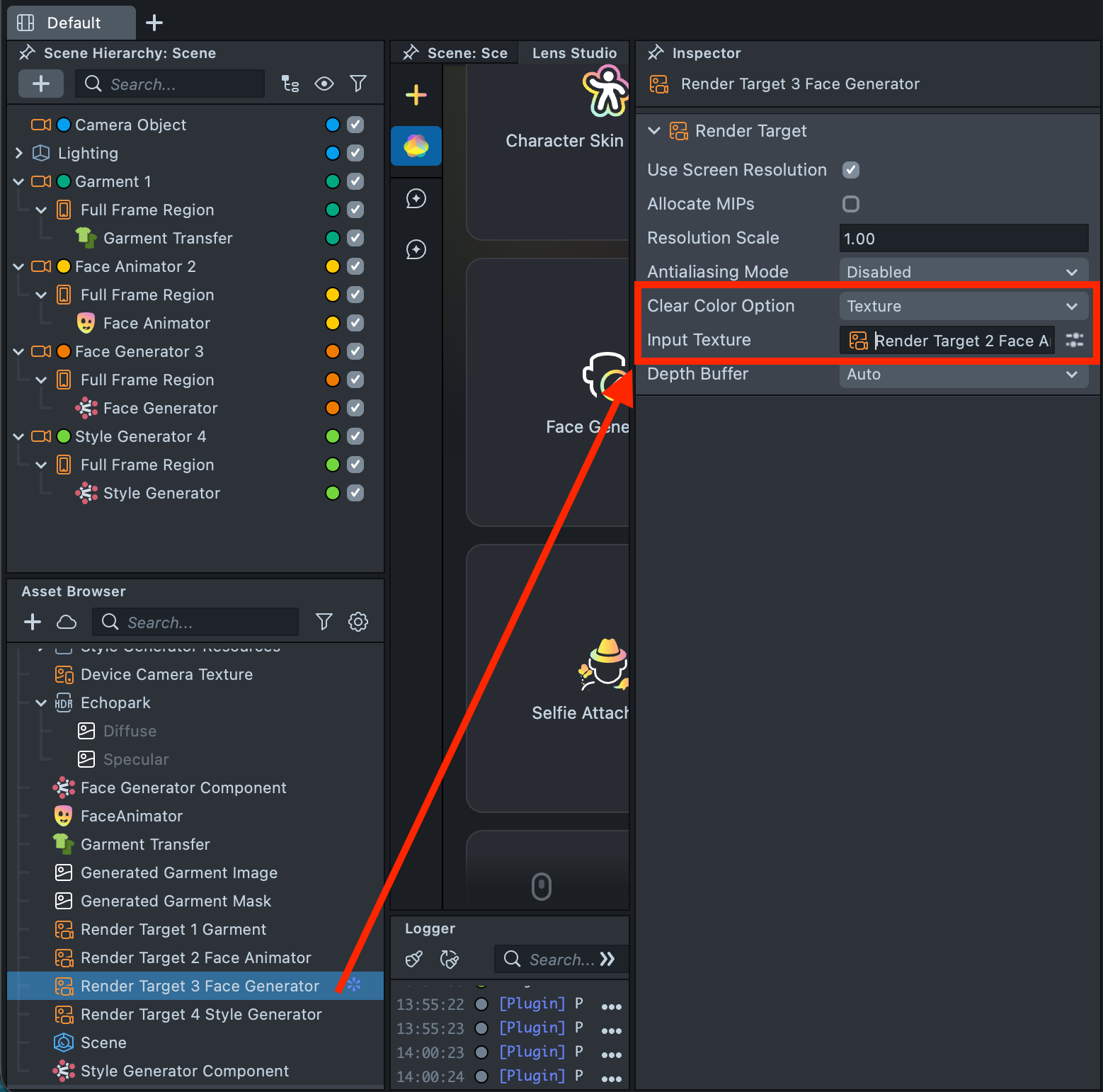Collapse the Render Target inspector section
This screenshot has height=1092, width=1103.
[x=654, y=131]
